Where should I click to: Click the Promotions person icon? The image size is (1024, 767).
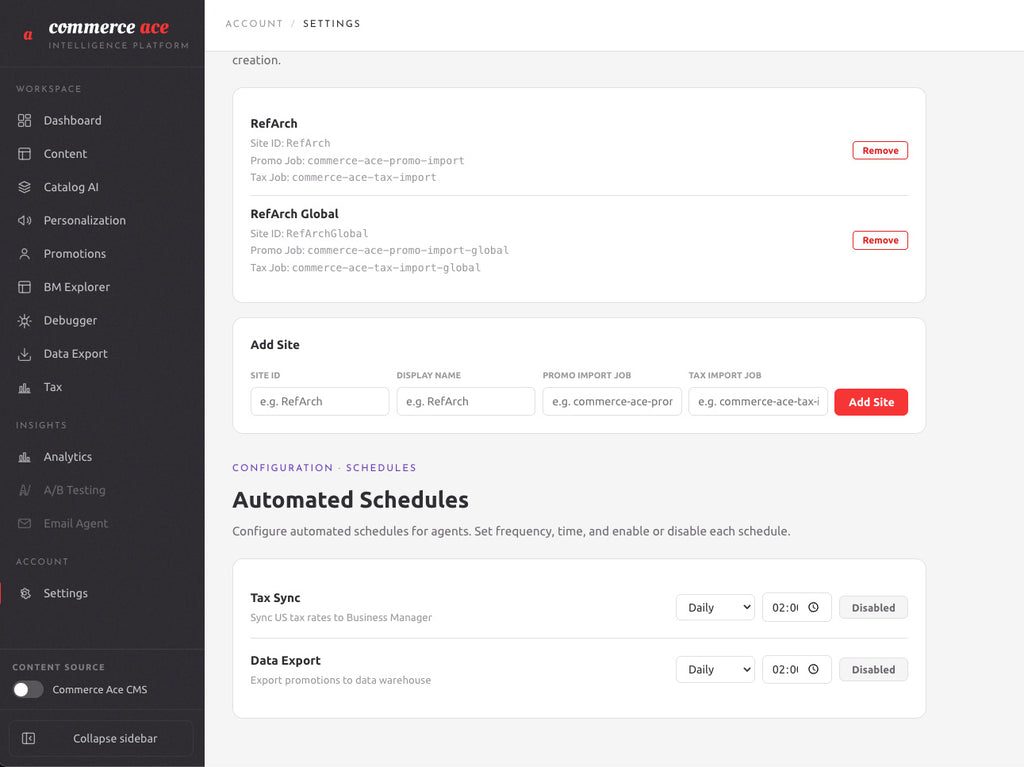[24, 253]
